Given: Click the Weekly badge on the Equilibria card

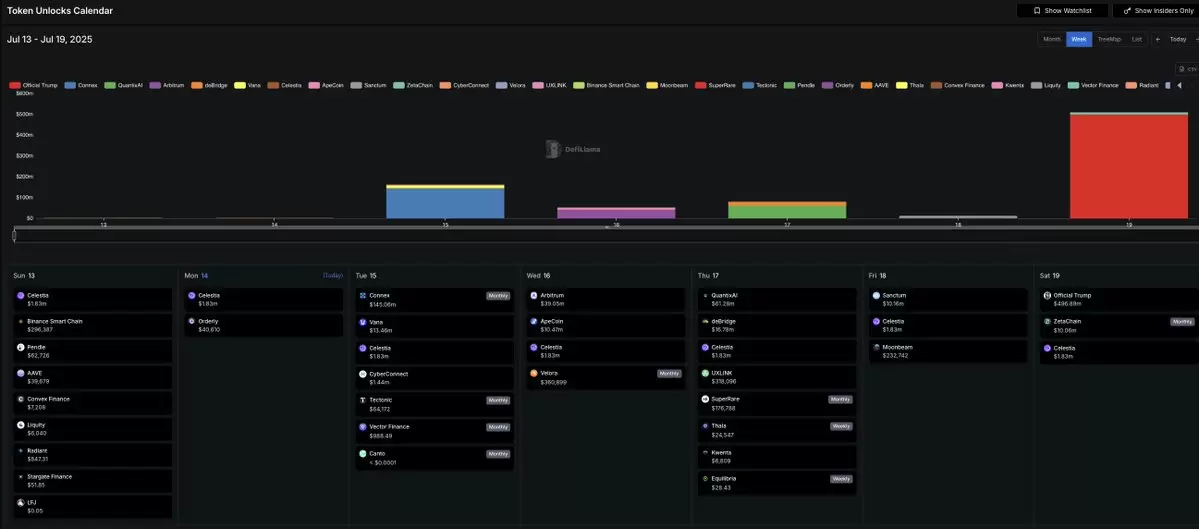Looking at the screenshot, I should pos(841,479).
